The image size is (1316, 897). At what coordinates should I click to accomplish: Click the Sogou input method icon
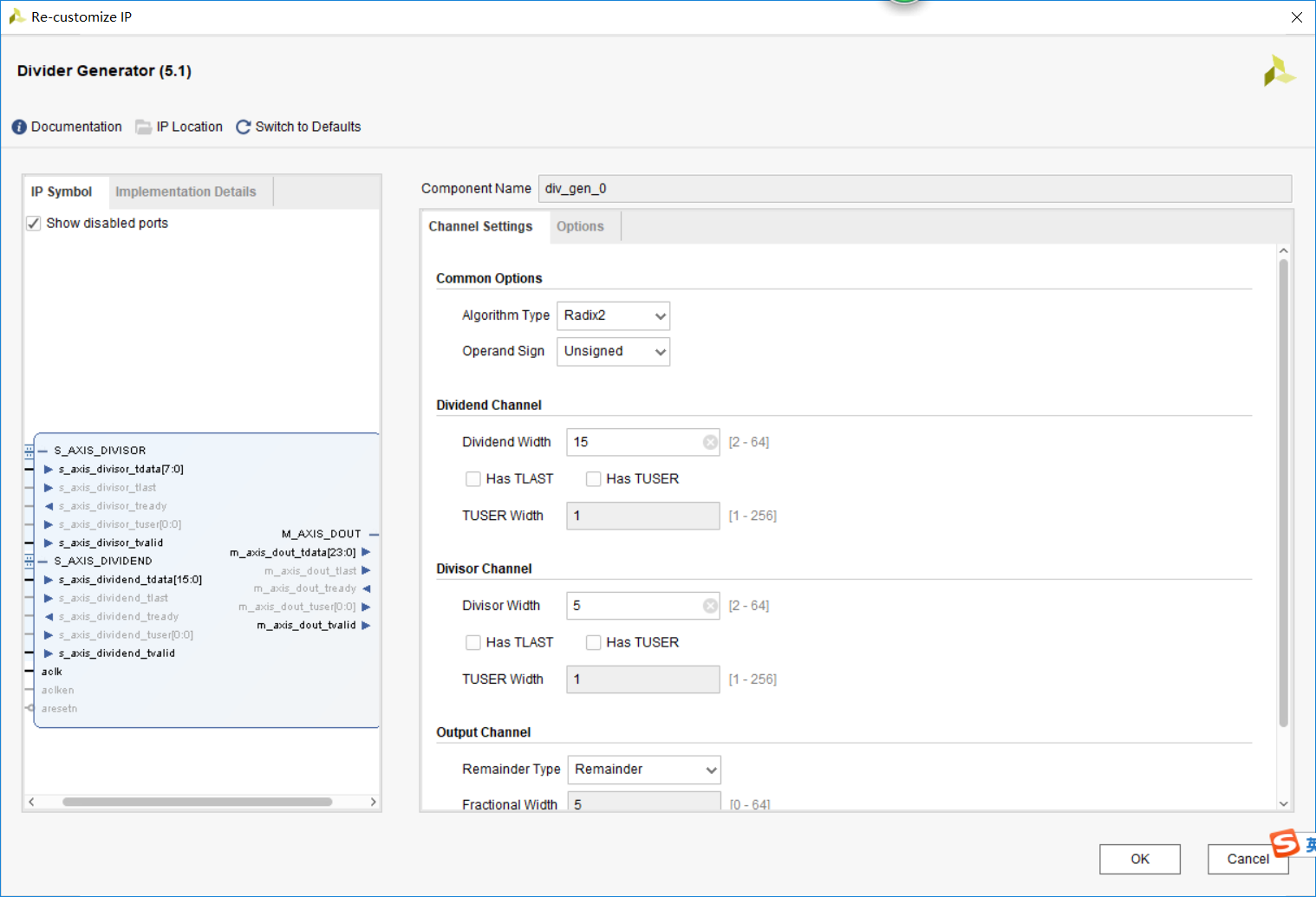tap(1285, 842)
